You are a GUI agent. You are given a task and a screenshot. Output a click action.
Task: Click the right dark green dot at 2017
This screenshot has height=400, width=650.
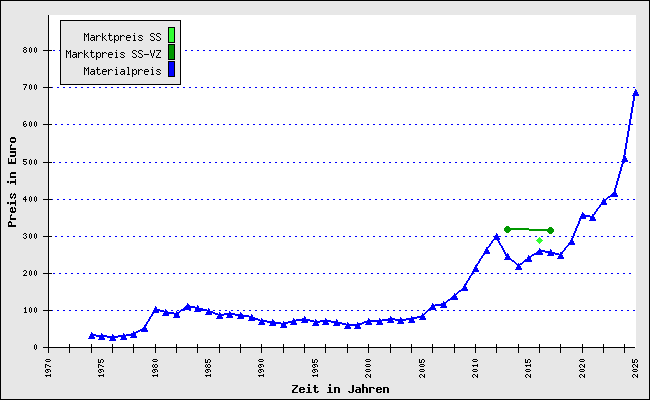pos(550,230)
